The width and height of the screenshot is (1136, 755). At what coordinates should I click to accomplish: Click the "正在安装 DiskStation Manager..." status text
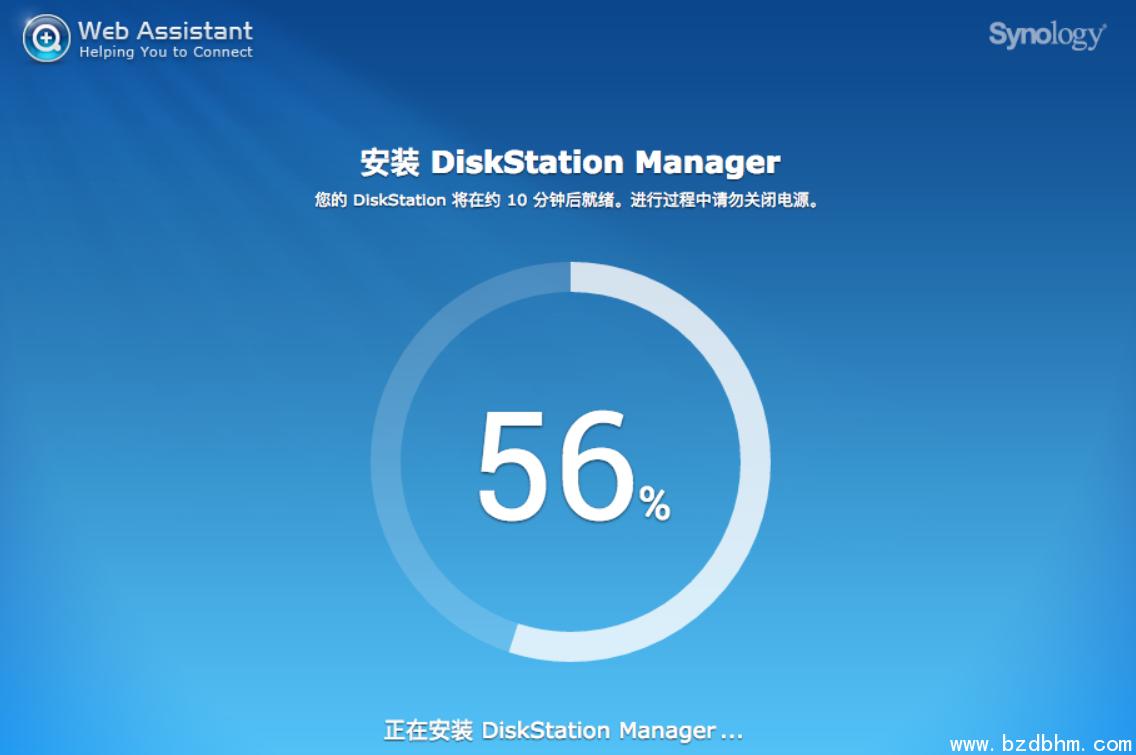564,730
